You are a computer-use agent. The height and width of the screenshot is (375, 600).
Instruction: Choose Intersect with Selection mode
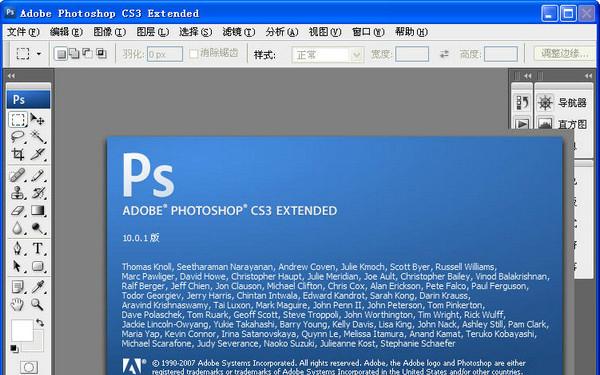tap(101, 54)
